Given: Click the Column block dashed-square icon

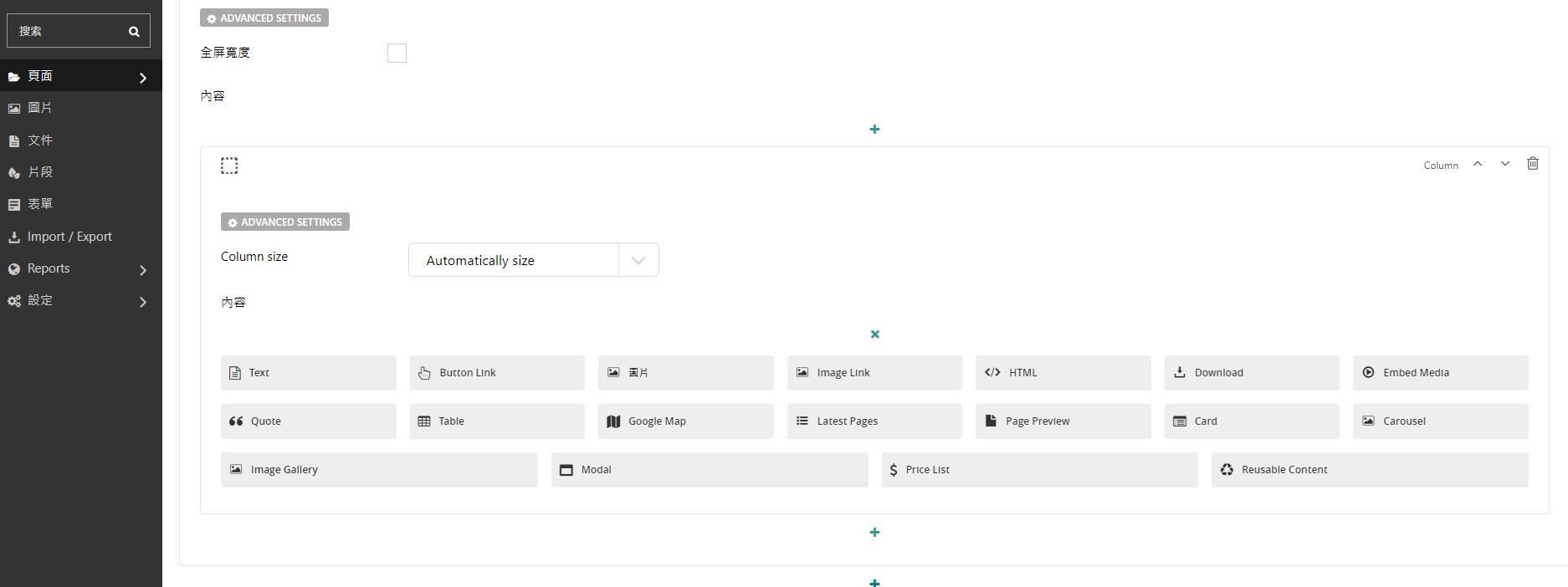Looking at the screenshot, I should click(x=229, y=166).
